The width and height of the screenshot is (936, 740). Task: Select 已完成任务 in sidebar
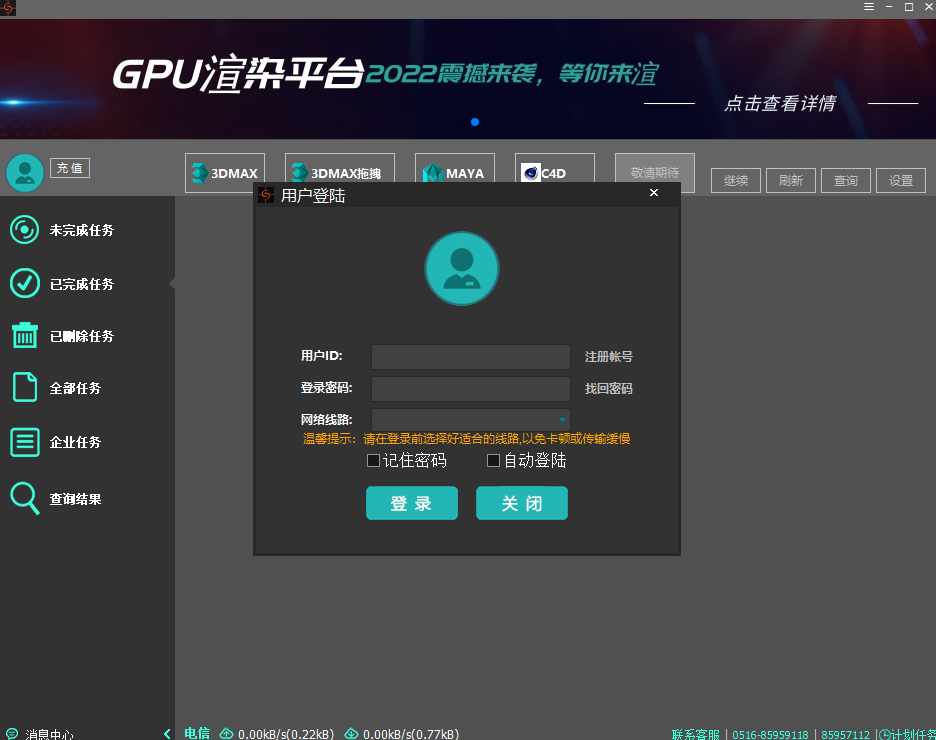point(82,284)
